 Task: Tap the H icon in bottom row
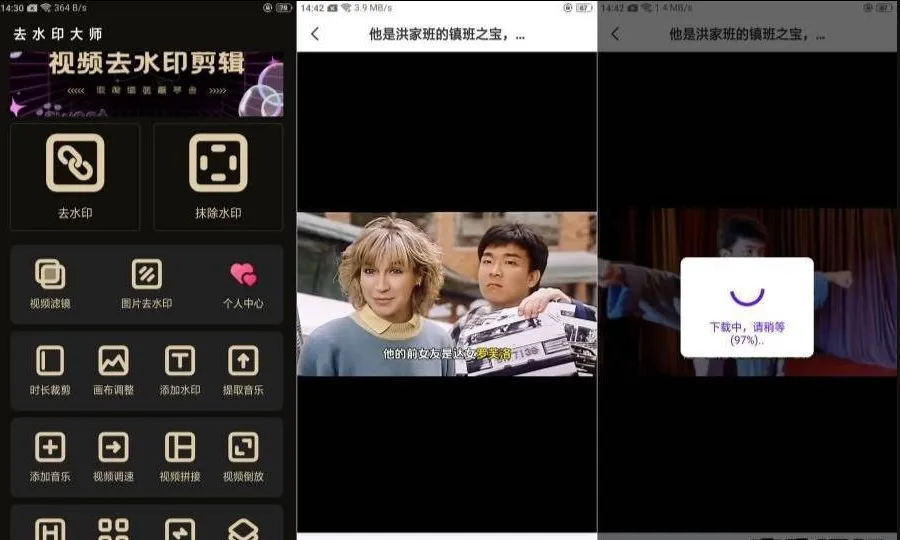pos(50,529)
